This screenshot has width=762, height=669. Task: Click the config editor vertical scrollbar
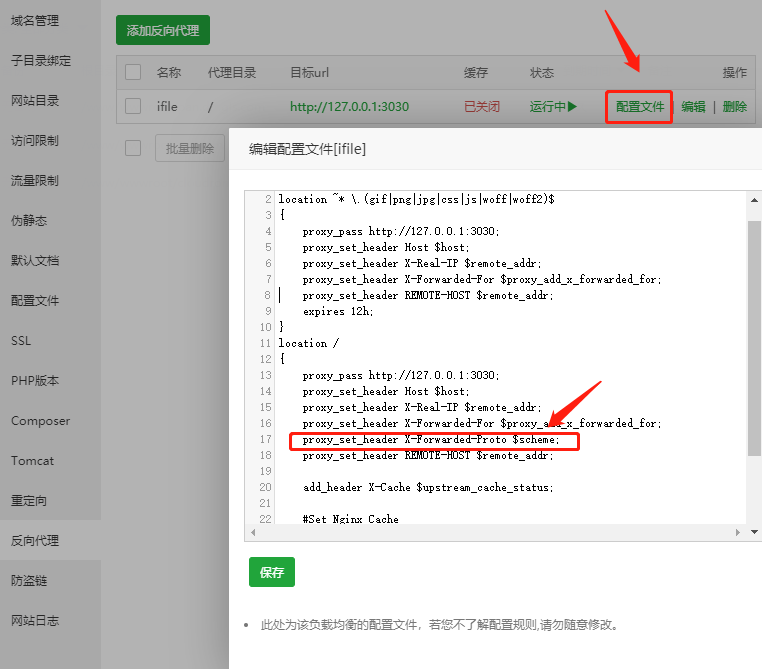coord(753,340)
